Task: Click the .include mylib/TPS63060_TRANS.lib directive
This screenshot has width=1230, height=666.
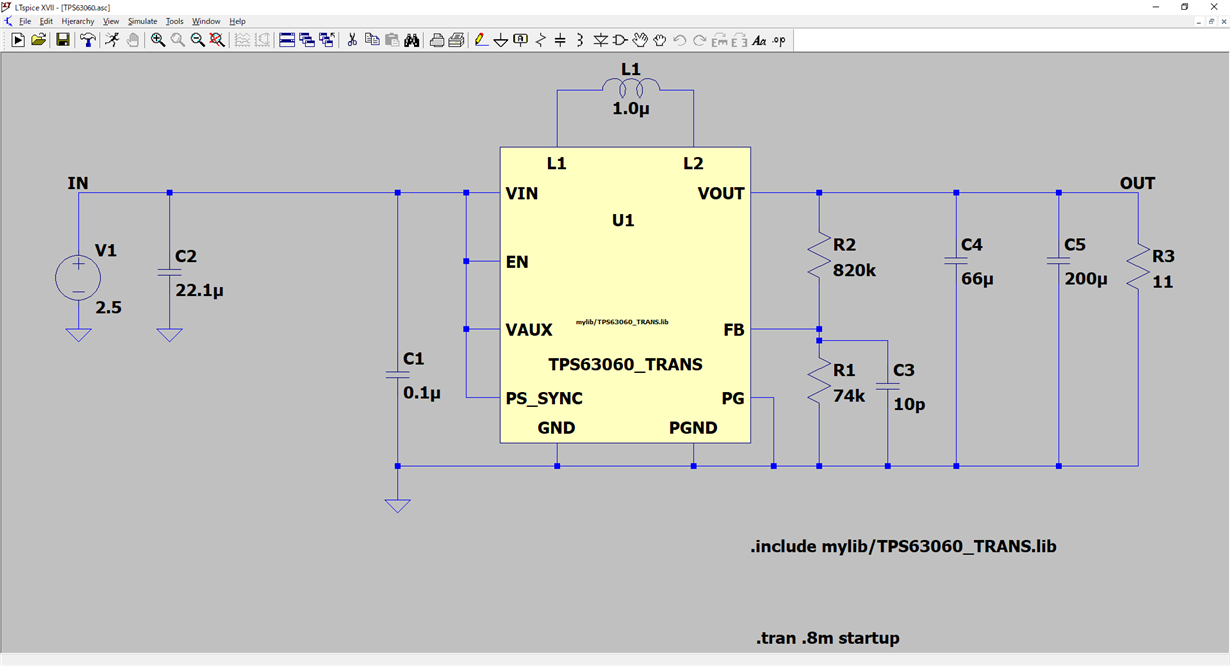Action: coord(903,547)
